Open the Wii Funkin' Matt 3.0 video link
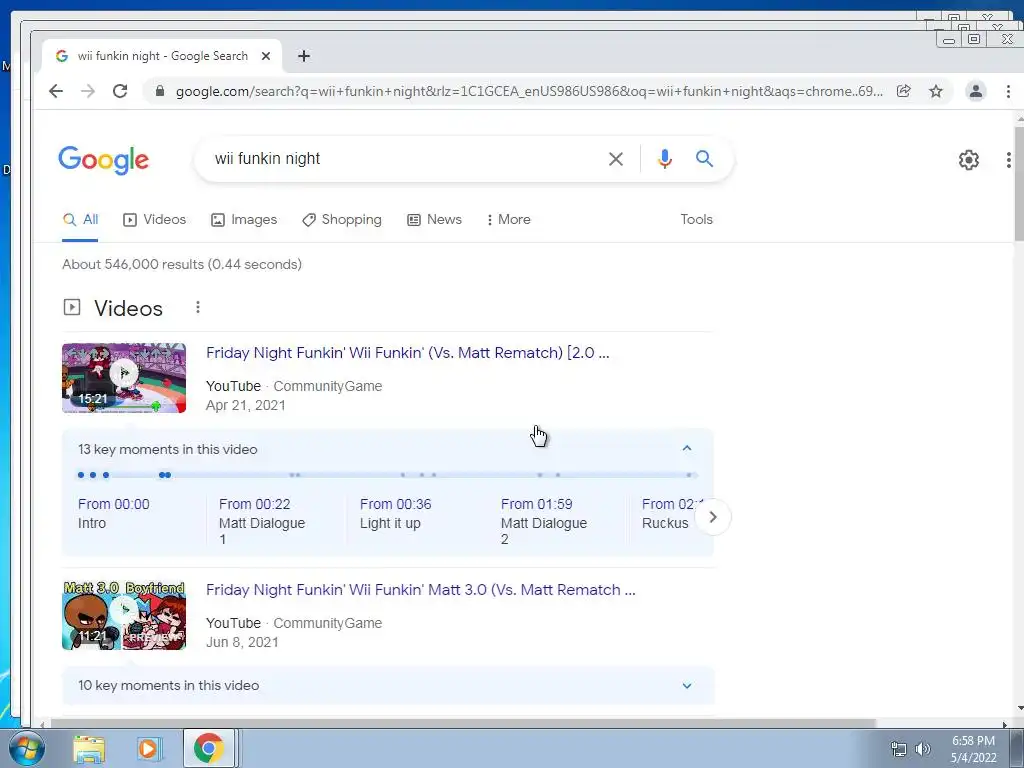The height and width of the screenshot is (768, 1024). pyautogui.click(x=421, y=590)
